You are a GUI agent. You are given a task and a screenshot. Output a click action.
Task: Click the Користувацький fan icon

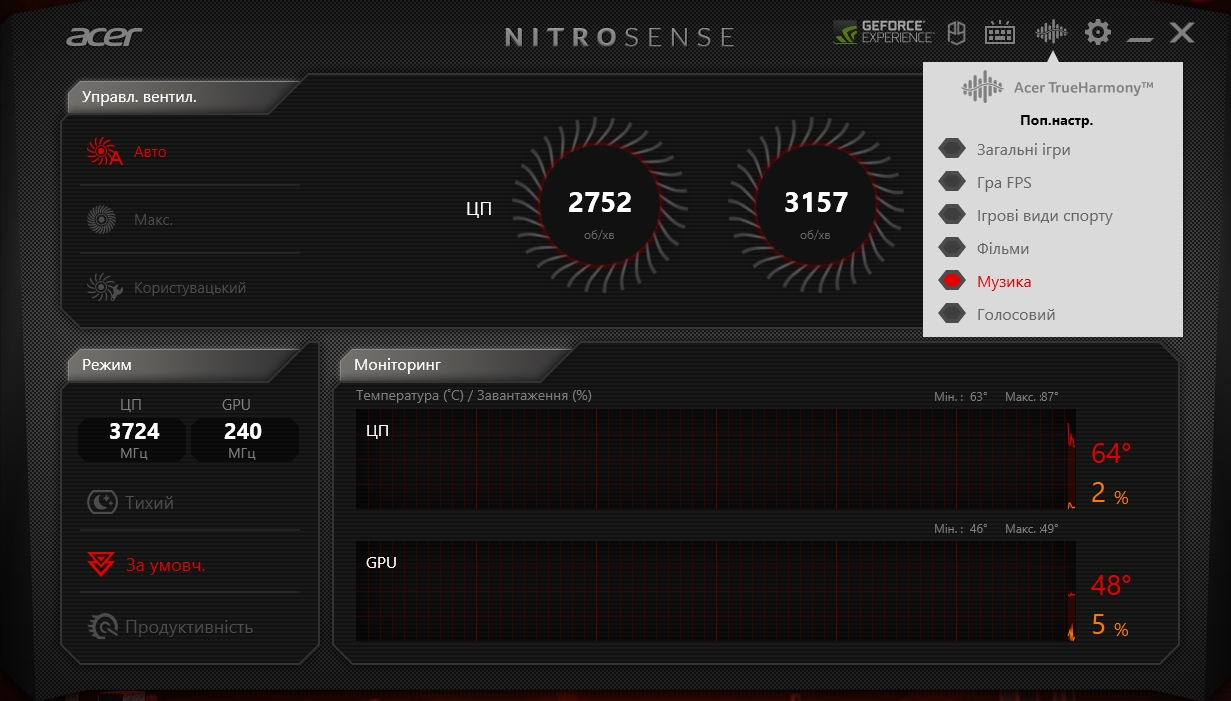pos(103,288)
